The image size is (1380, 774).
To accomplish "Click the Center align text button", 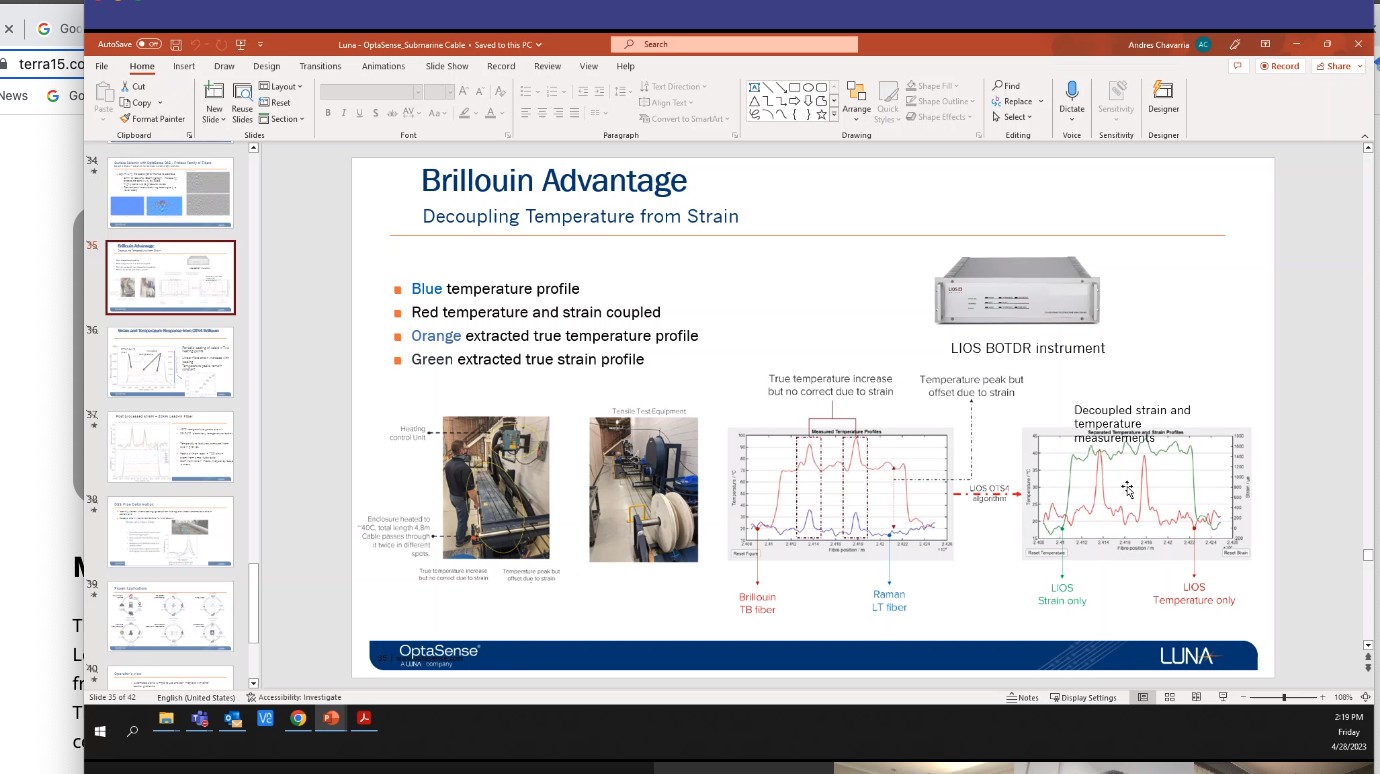I will point(541,113).
